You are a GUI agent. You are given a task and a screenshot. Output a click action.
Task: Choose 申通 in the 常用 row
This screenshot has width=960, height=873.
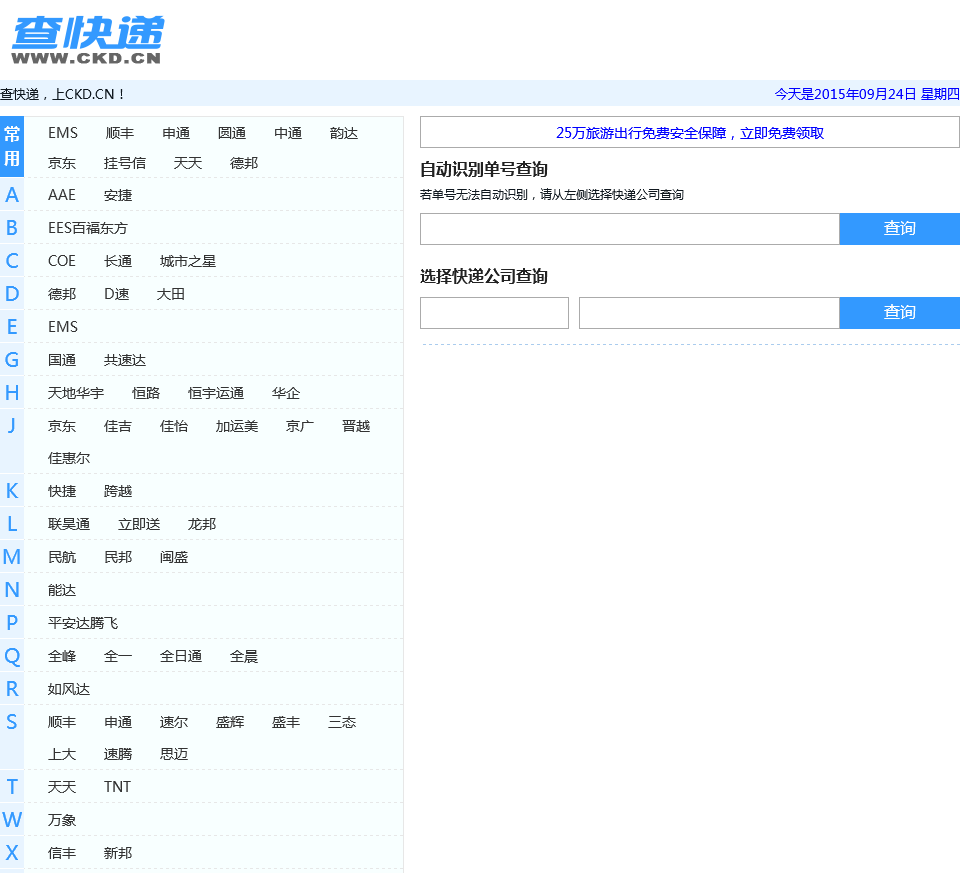point(176,133)
